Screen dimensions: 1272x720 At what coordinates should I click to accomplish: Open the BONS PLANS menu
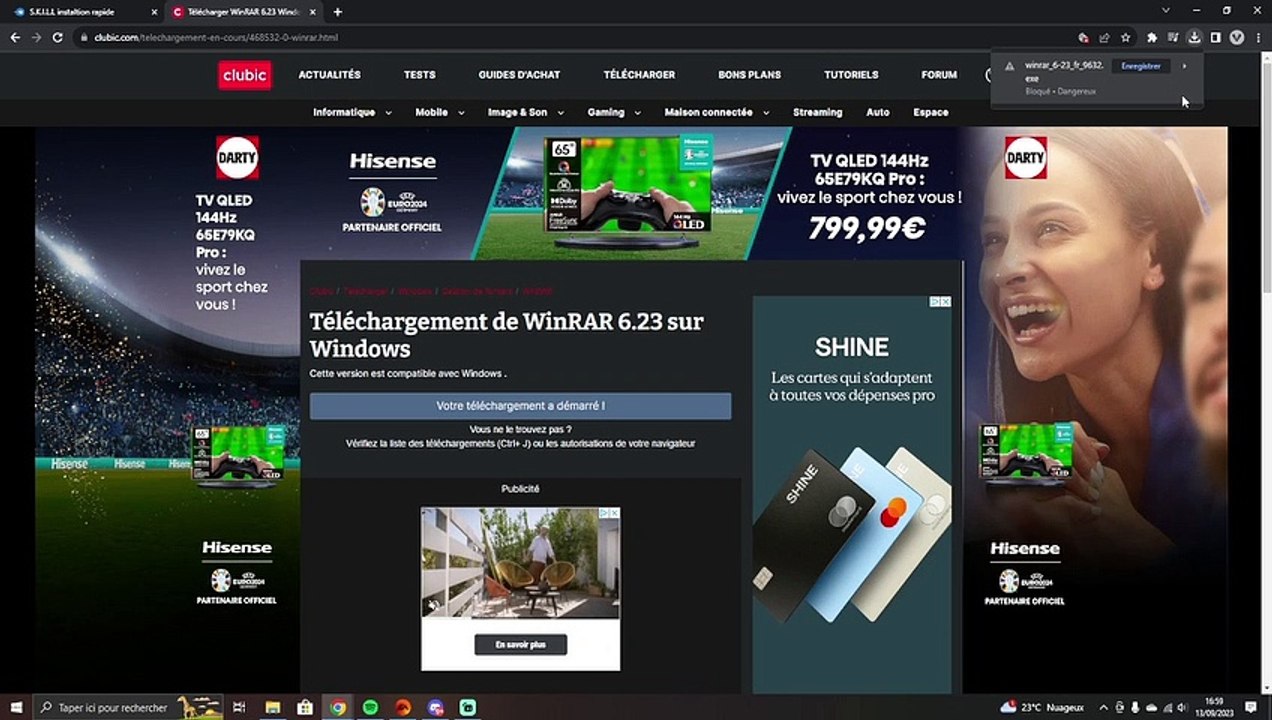(749, 75)
